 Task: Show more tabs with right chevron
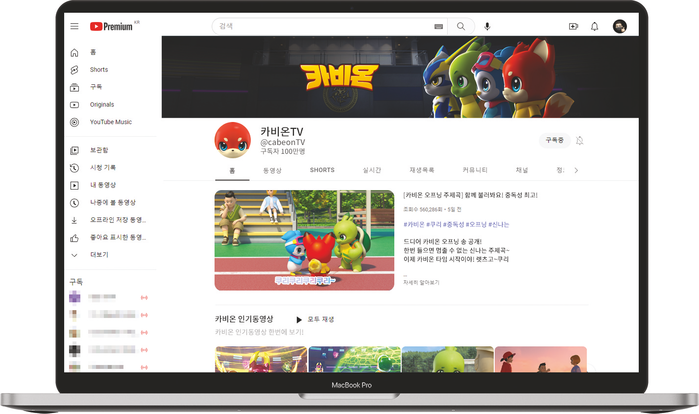tap(576, 170)
